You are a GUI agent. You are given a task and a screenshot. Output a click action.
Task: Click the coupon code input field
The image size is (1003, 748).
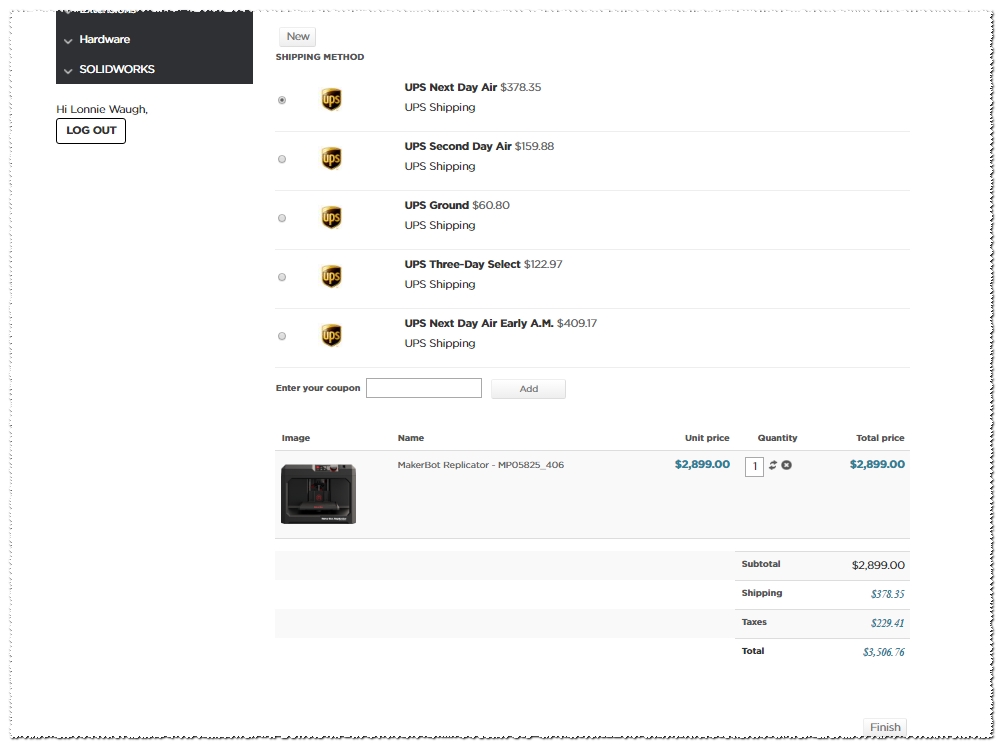[x=424, y=388]
